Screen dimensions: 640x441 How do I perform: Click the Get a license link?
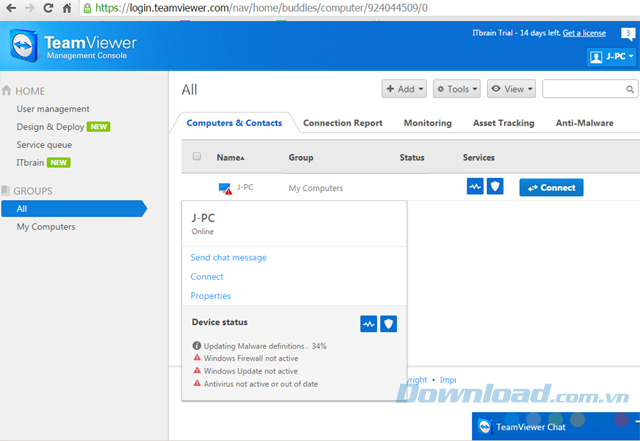pyautogui.click(x=584, y=33)
